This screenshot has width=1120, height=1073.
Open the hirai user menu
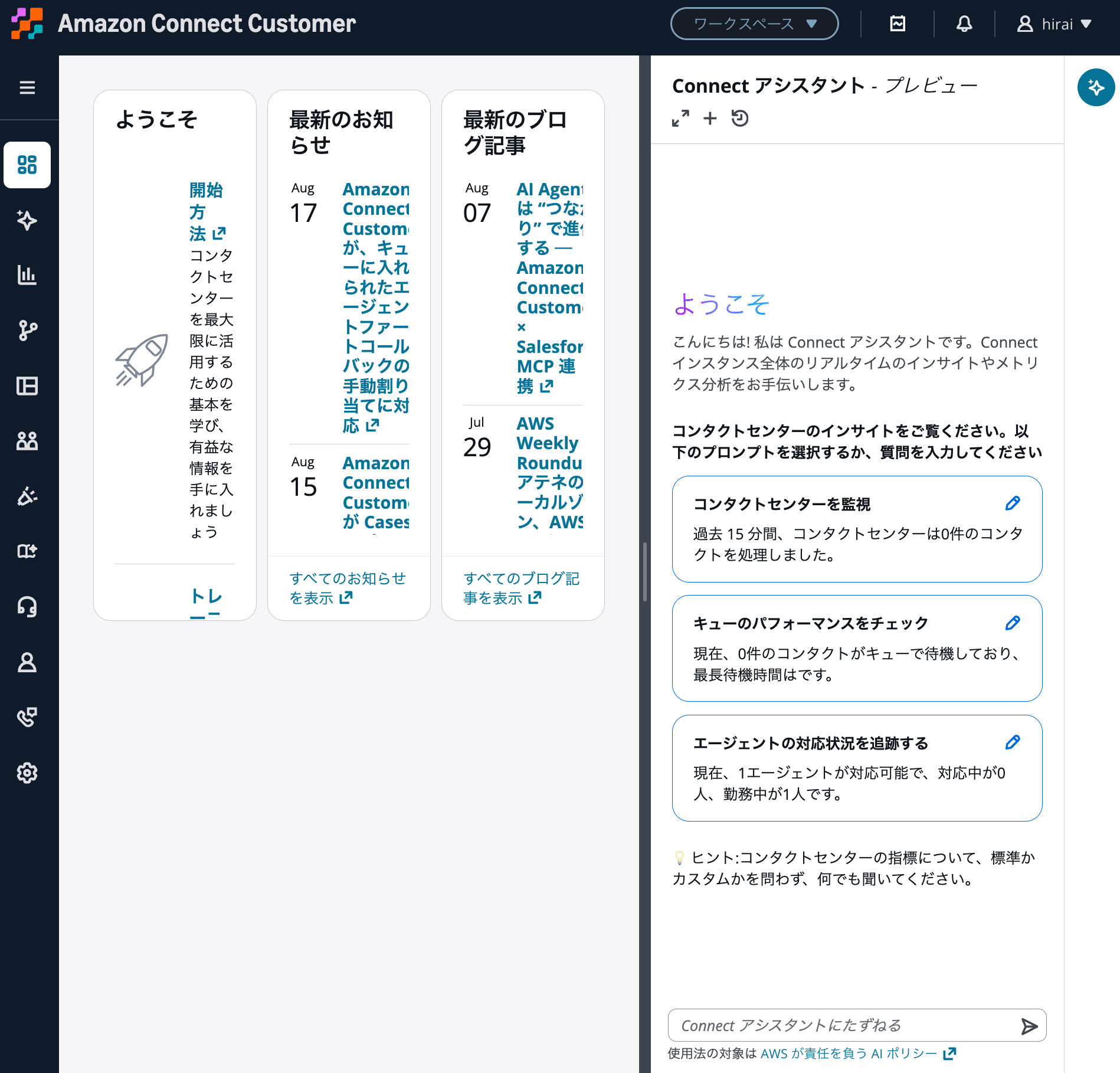(x=1054, y=24)
